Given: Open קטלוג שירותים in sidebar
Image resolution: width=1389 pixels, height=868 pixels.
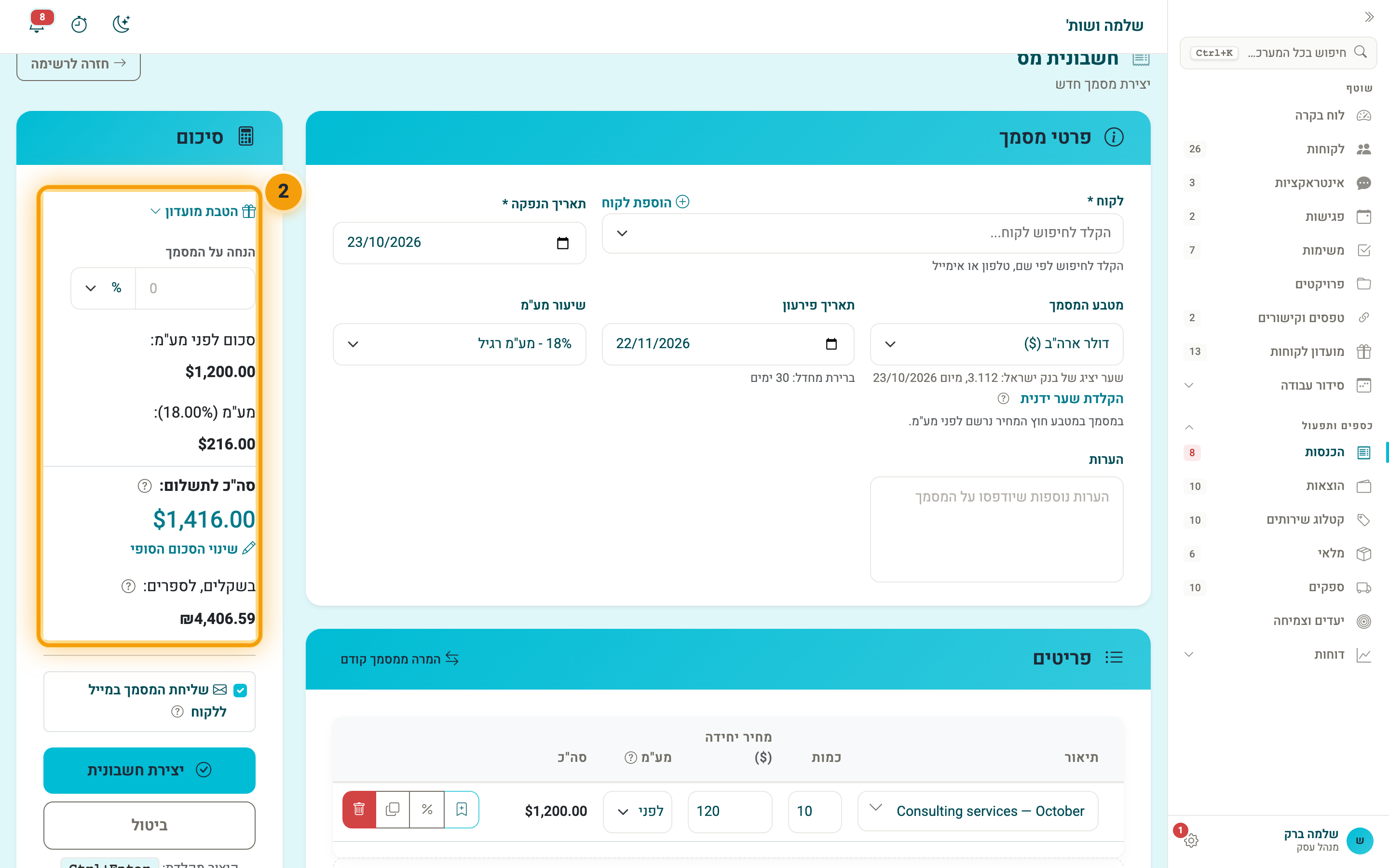Looking at the screenshot, I should (x=1278, y=520).
